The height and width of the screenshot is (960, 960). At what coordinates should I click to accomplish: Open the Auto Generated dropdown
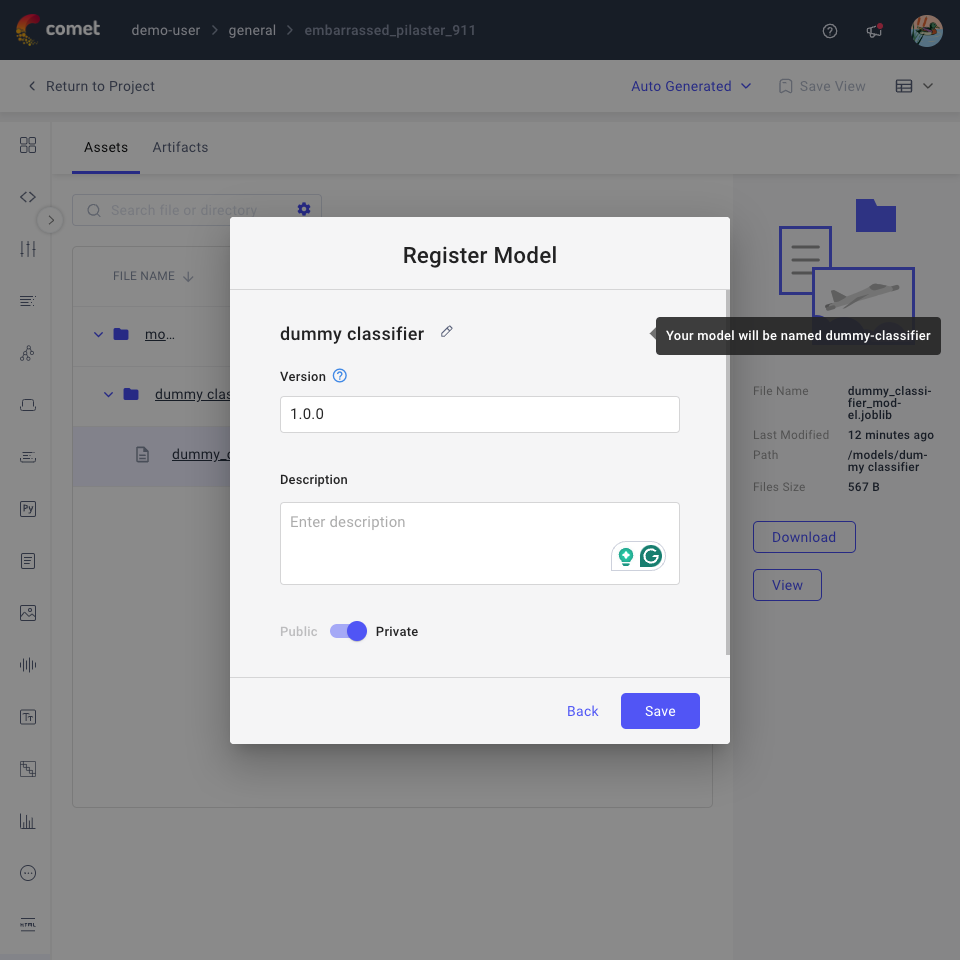691,86
